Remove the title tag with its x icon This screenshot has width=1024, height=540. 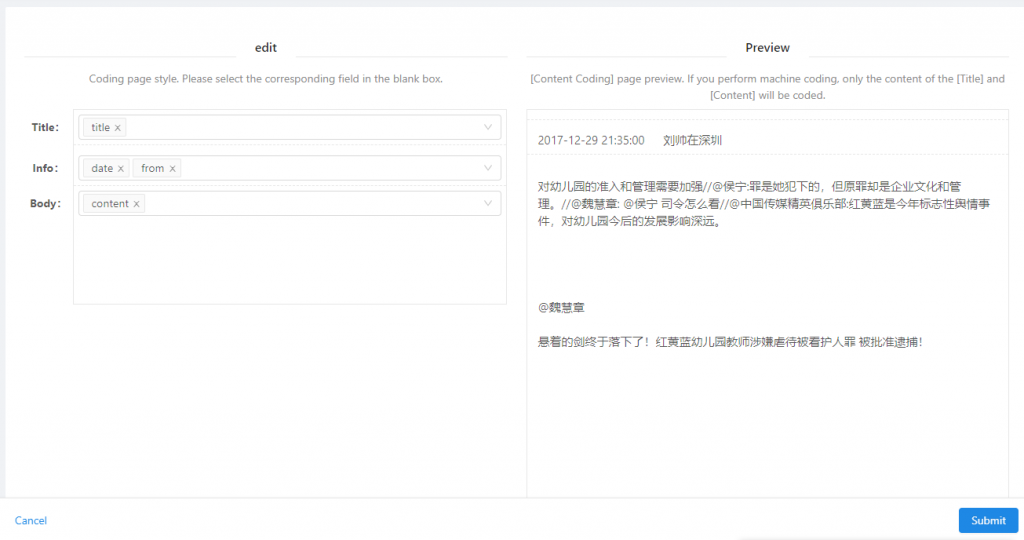point(118,128)
